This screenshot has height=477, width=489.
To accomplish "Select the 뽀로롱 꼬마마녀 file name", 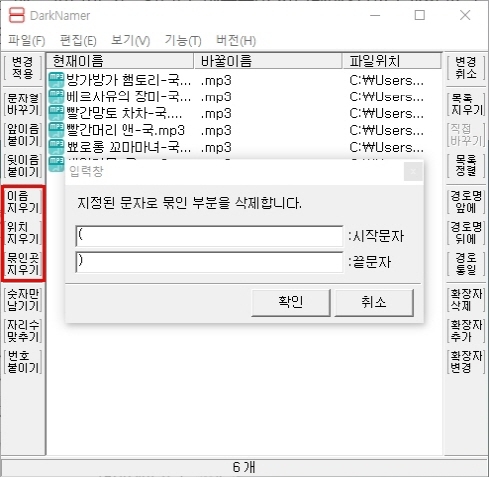I will (129, 147).
